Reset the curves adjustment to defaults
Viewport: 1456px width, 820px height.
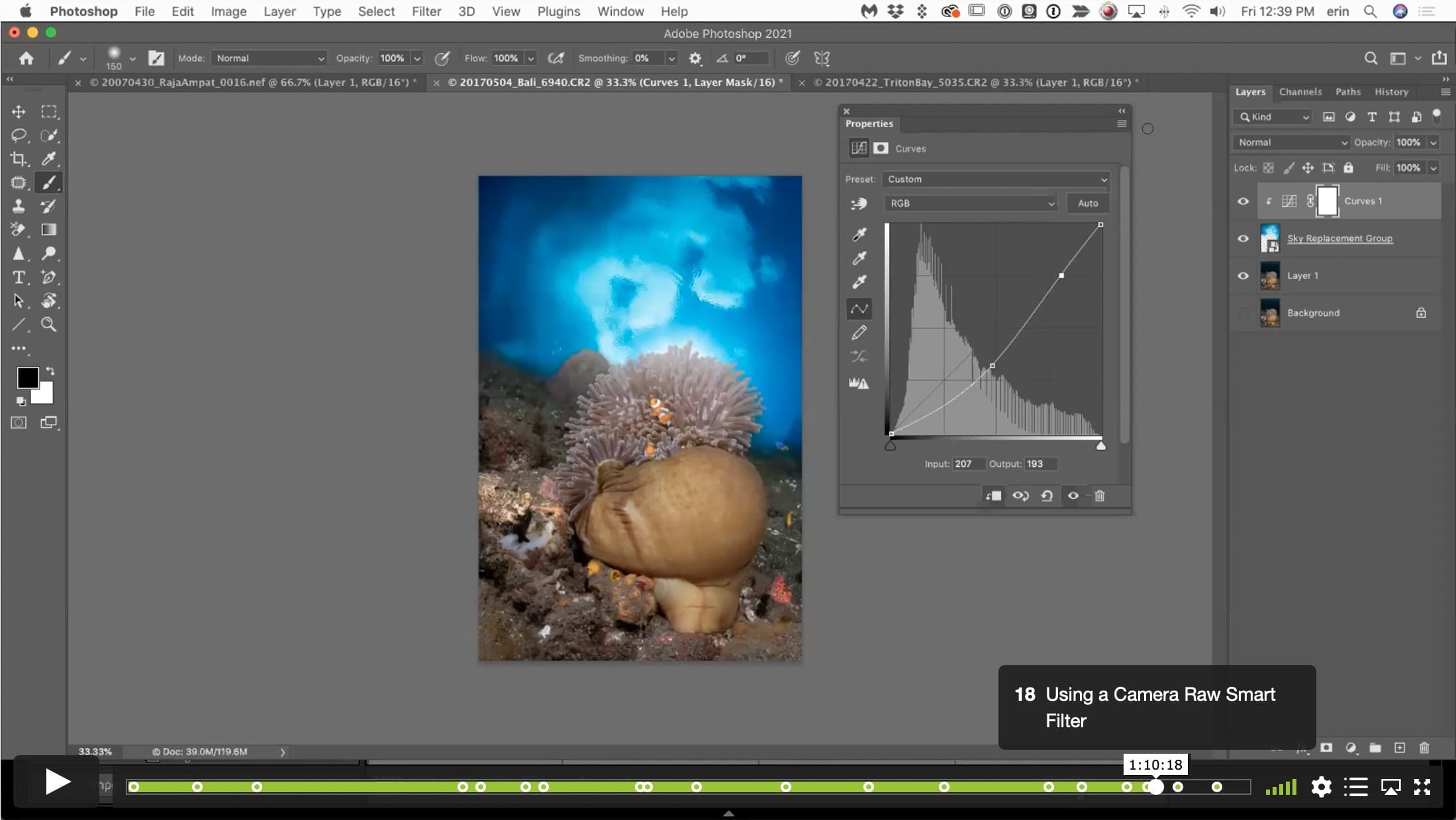[1047, 495]
